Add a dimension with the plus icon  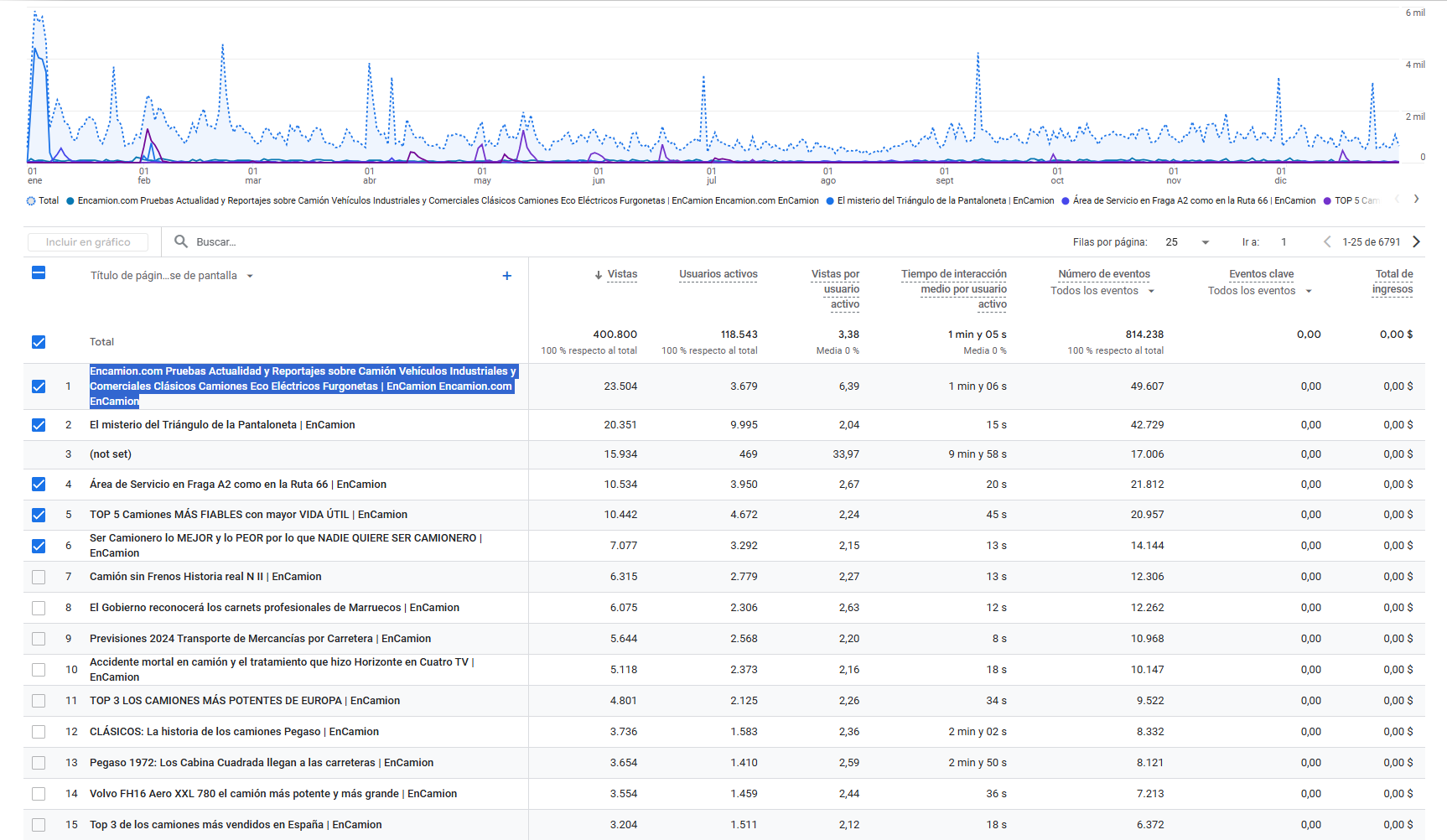tap(506, 276)
